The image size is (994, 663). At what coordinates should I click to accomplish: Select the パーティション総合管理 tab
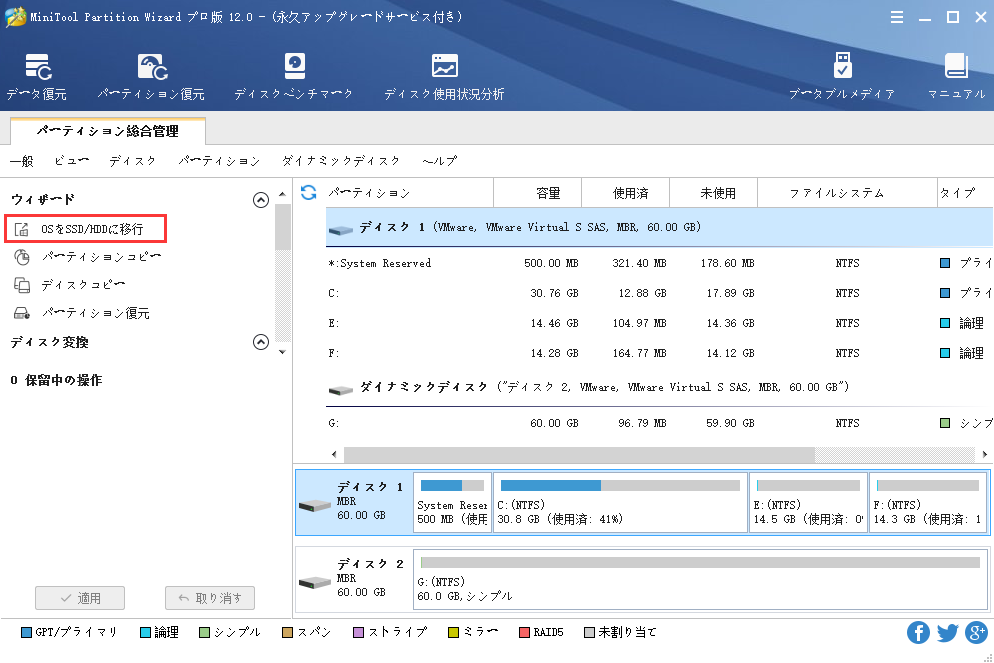[108, 131]
